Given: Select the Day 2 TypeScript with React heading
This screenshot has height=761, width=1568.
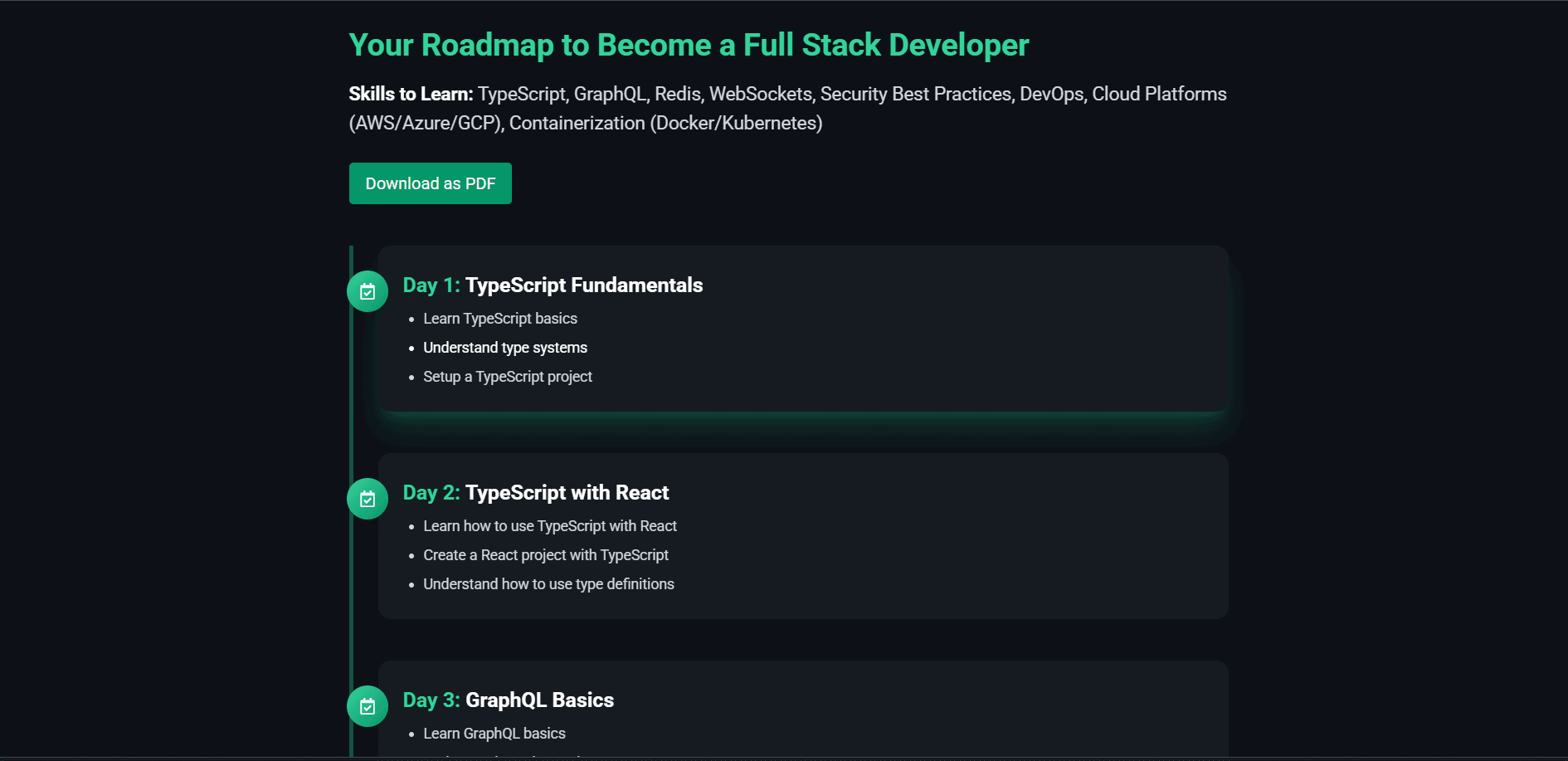Looking at the screenshot, I should 535,493.
